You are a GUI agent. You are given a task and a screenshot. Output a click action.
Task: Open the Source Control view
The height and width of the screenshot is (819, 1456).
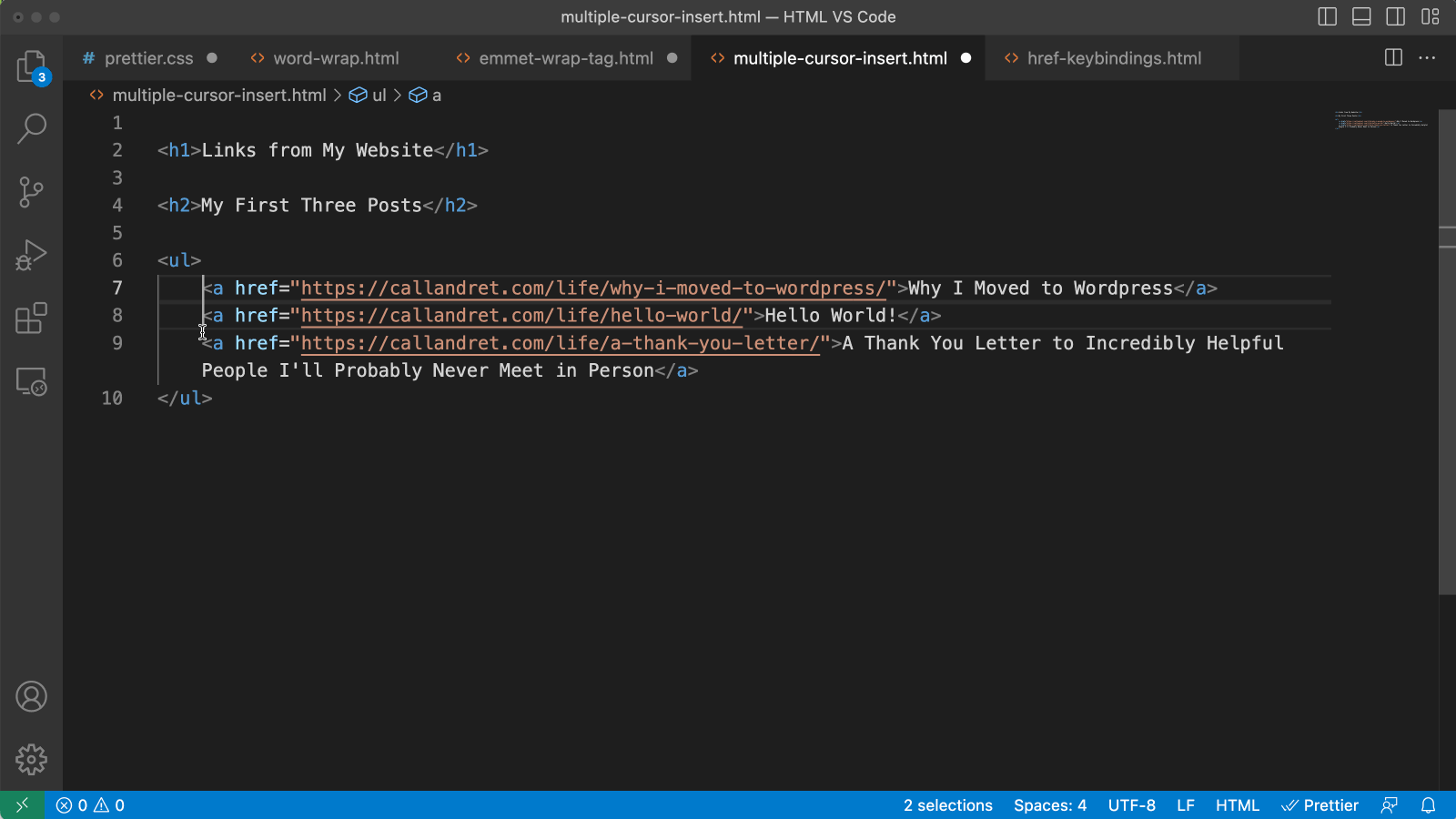[x=31, y=192]
